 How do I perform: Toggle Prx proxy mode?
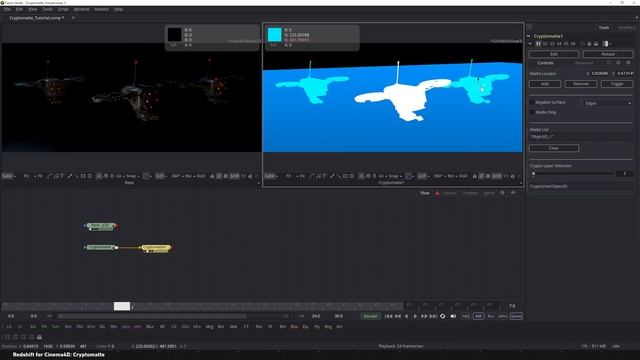pos(491,316)
